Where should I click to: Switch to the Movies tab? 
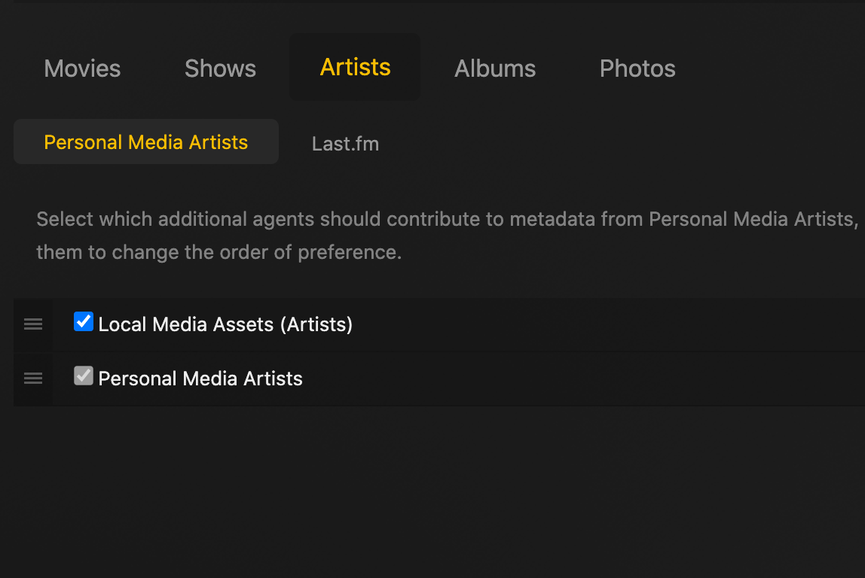[x=82, y=68]
